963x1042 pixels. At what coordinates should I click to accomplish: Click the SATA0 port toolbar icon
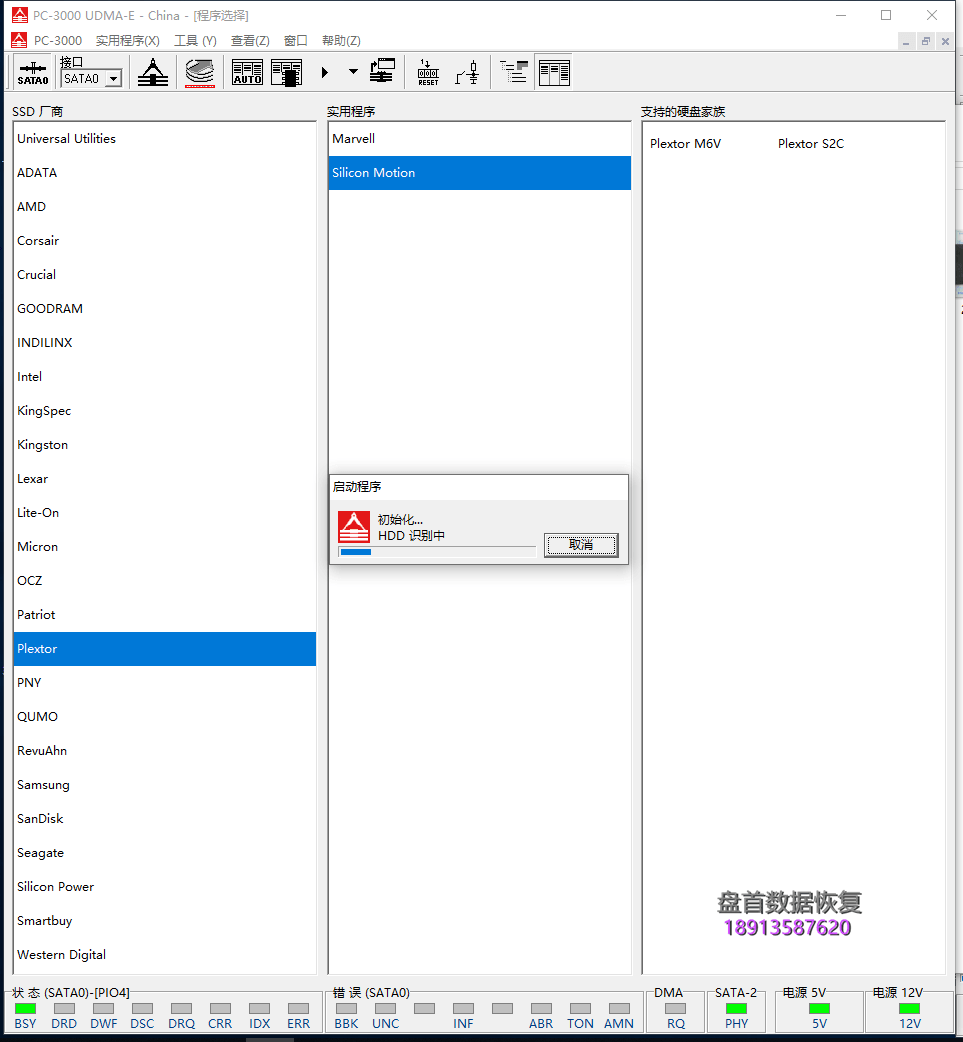click(x=33, y=72)
